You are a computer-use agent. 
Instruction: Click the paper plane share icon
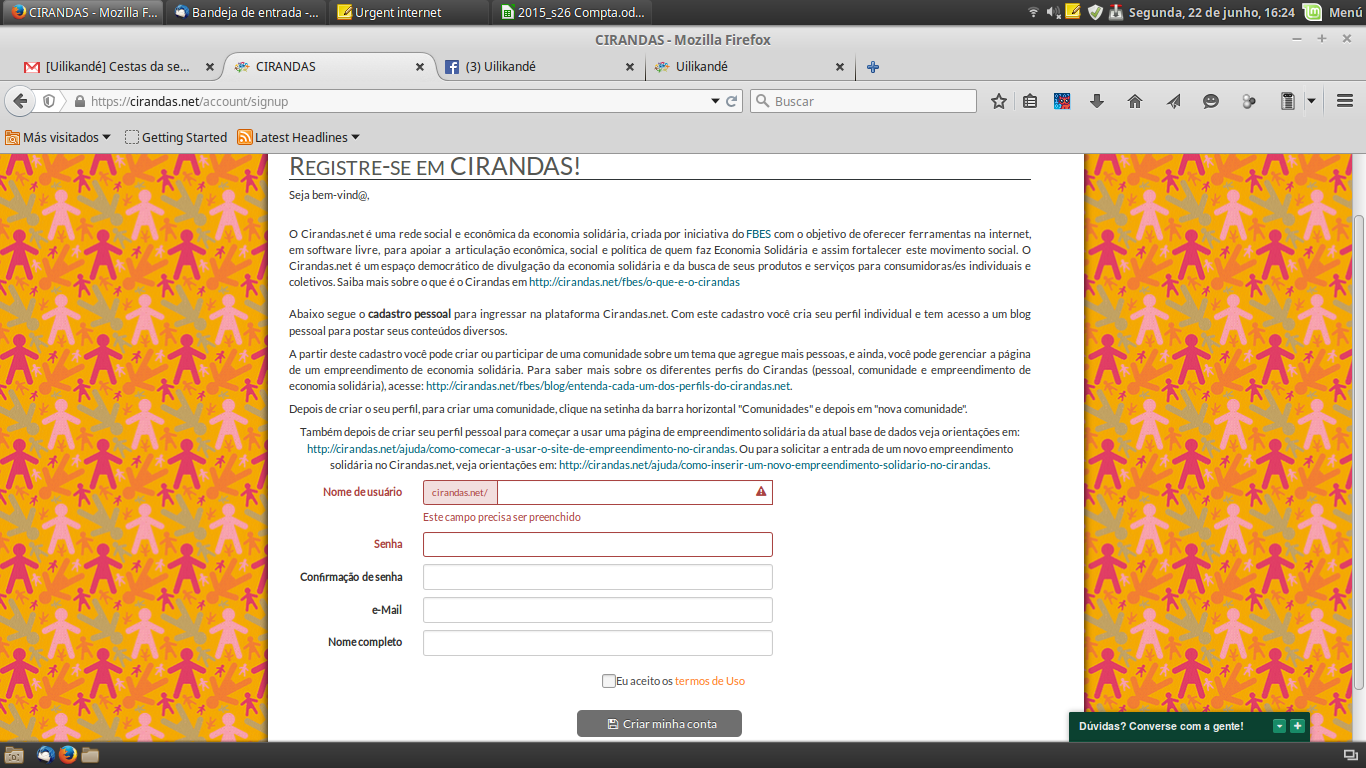[1173, 101]
